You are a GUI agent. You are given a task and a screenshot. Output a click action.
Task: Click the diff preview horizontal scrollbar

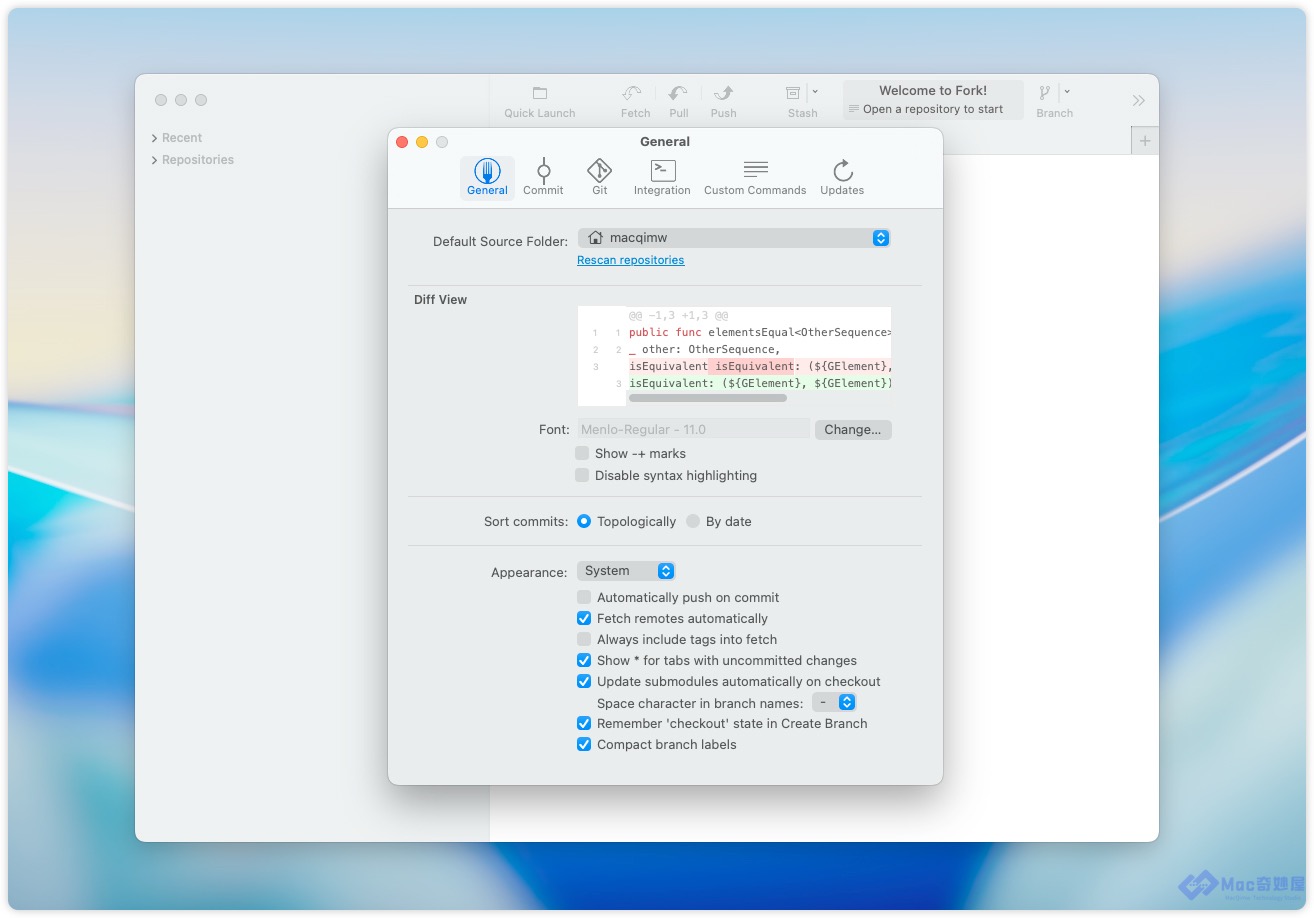[x=708, y=398]
